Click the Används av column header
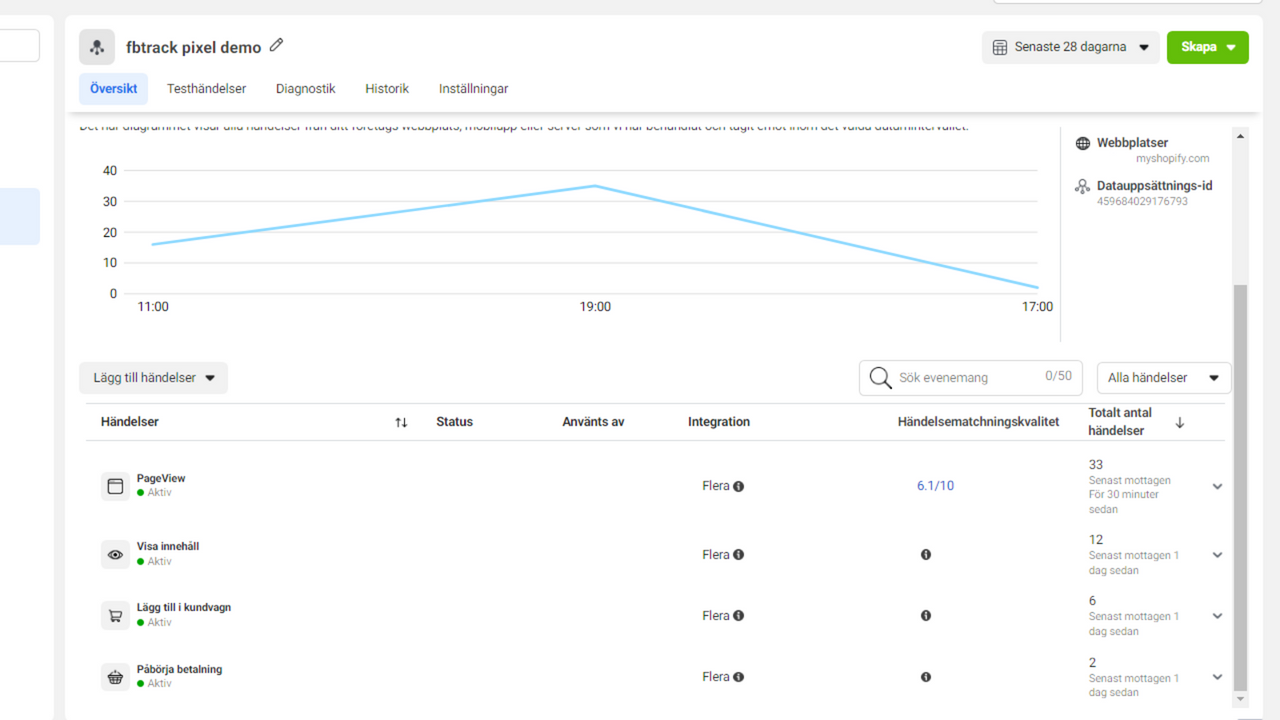The image size is (1280, 720). tap(593, 422)
